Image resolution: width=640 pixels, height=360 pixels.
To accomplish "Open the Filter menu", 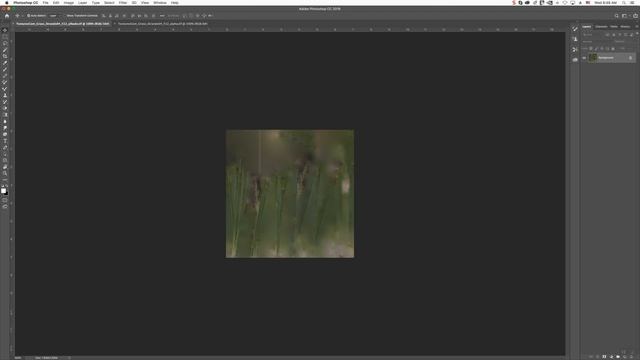I will pyautogui.click(x=123, y=2).
